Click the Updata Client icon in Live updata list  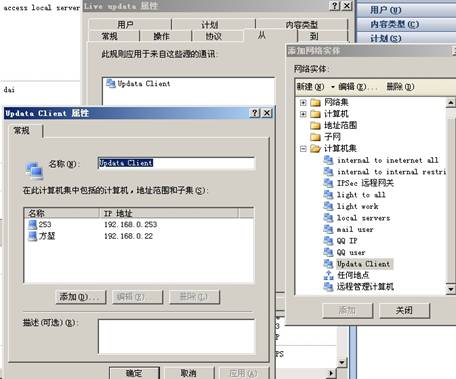coord(110,83)
